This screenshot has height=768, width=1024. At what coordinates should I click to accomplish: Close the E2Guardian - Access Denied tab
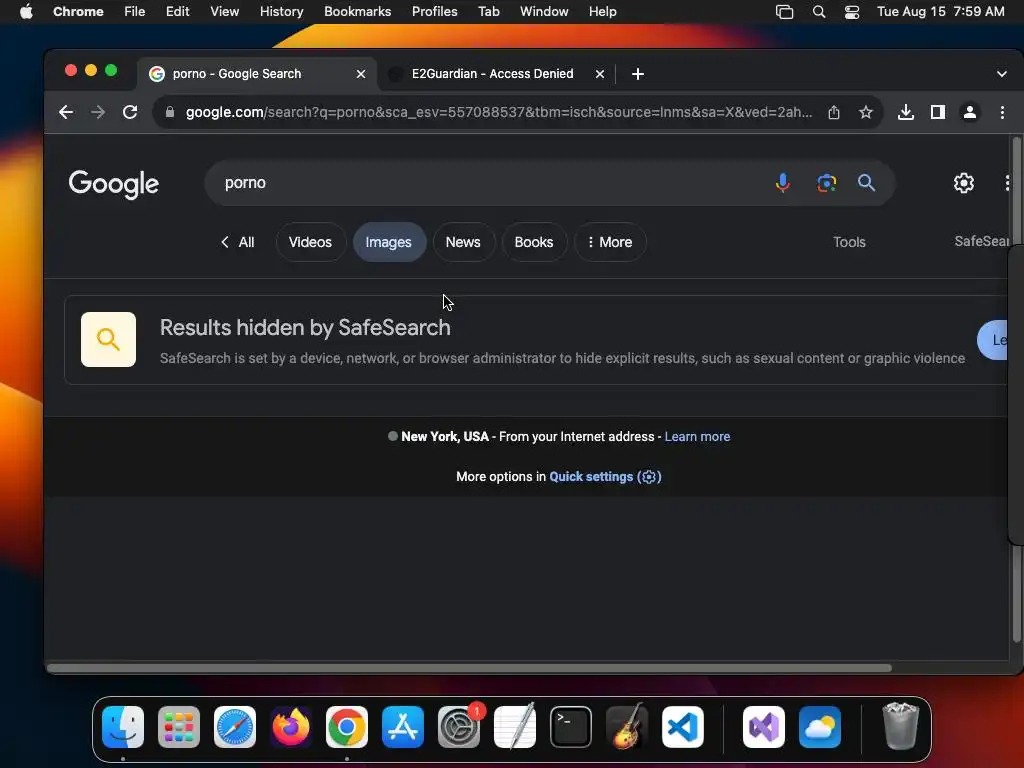(600, 74)
